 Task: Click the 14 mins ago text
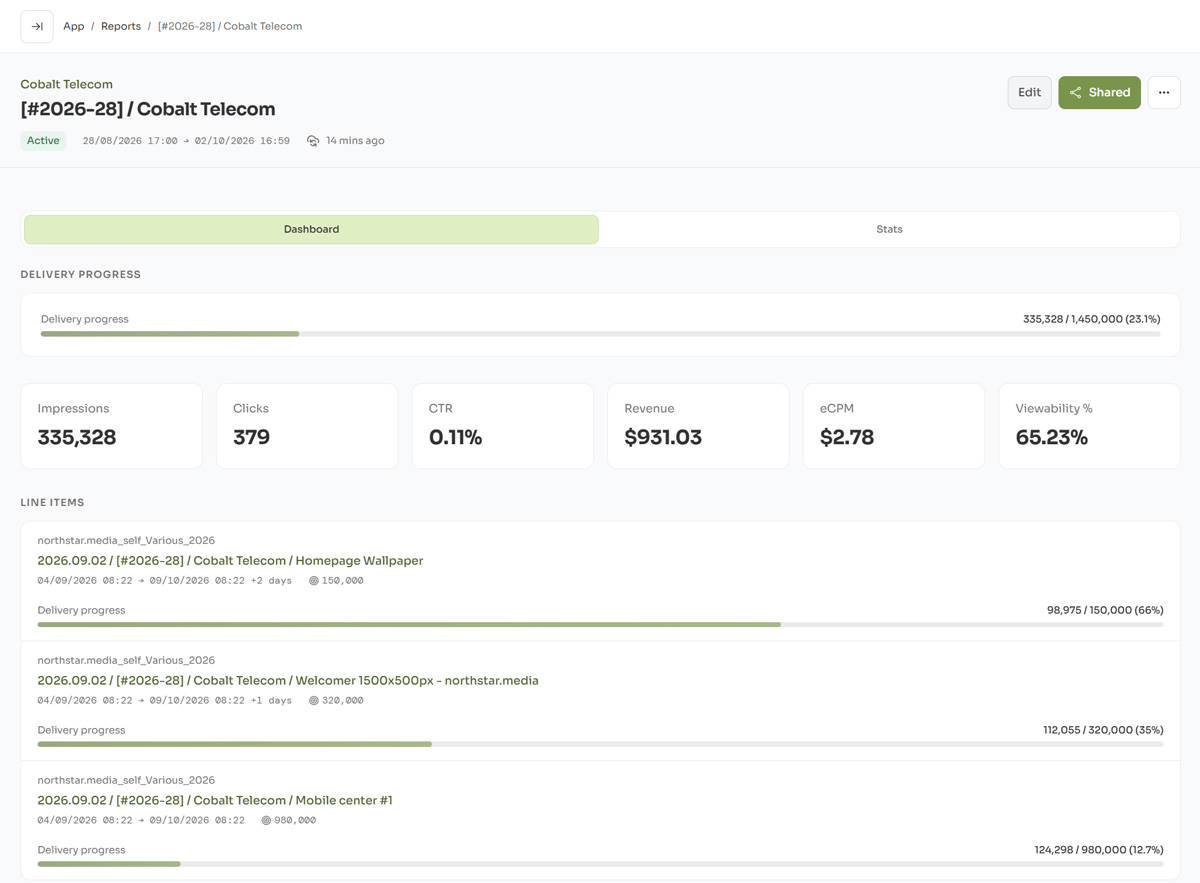[x=355, y=141]
